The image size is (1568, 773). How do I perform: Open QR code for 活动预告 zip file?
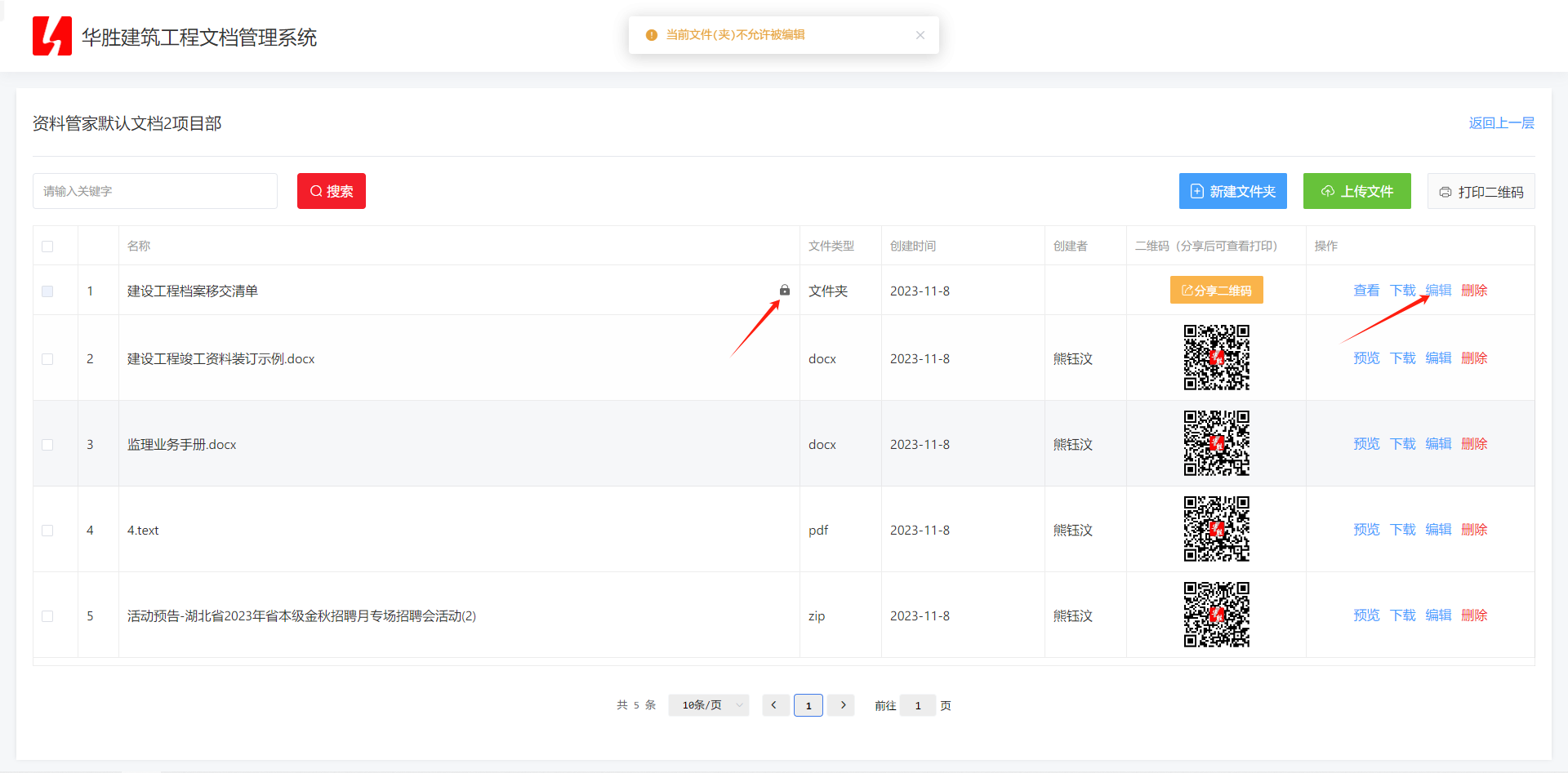(x=1217, y=615)
